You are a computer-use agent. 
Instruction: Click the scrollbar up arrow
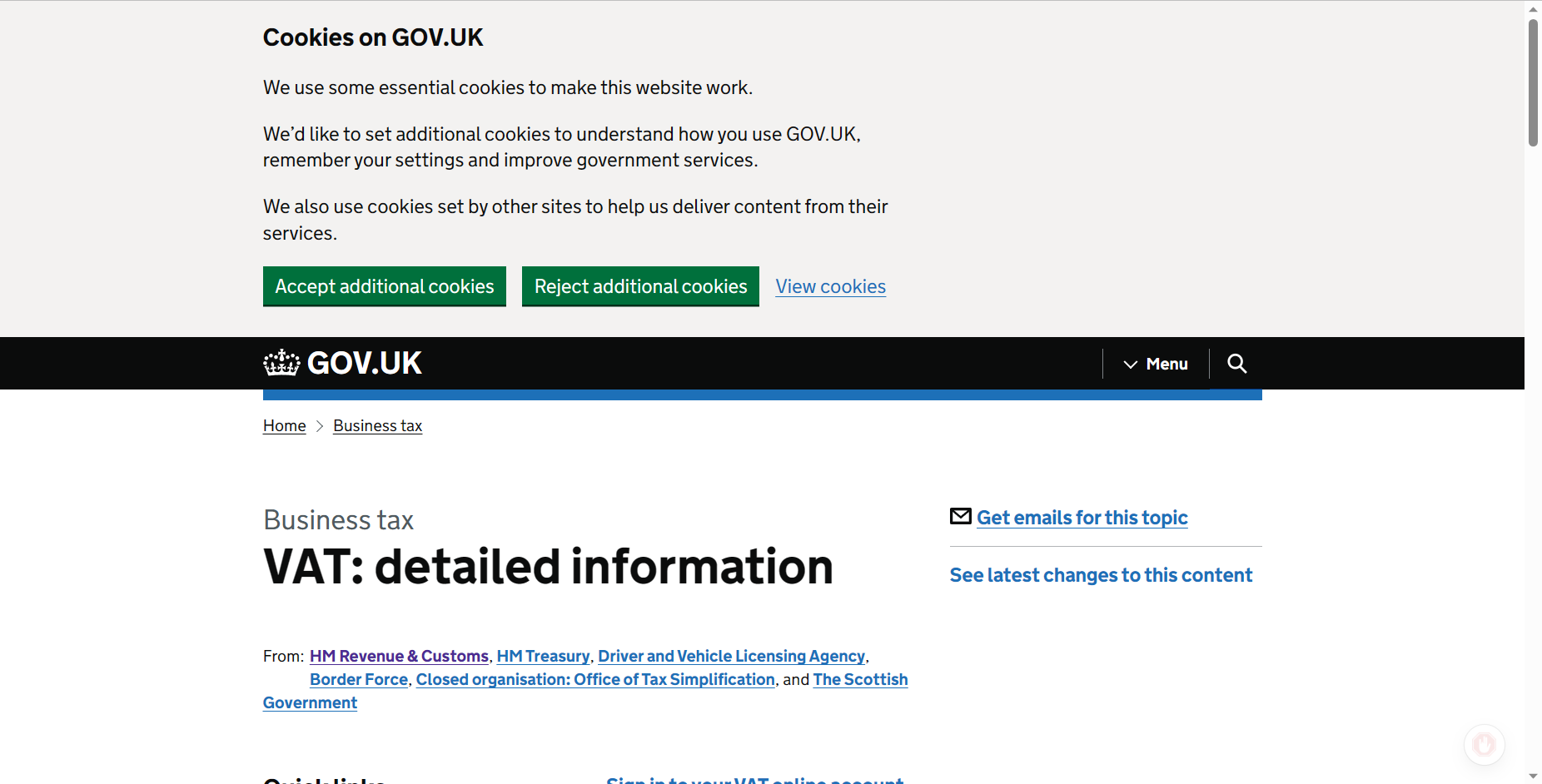click(1533, 8)
